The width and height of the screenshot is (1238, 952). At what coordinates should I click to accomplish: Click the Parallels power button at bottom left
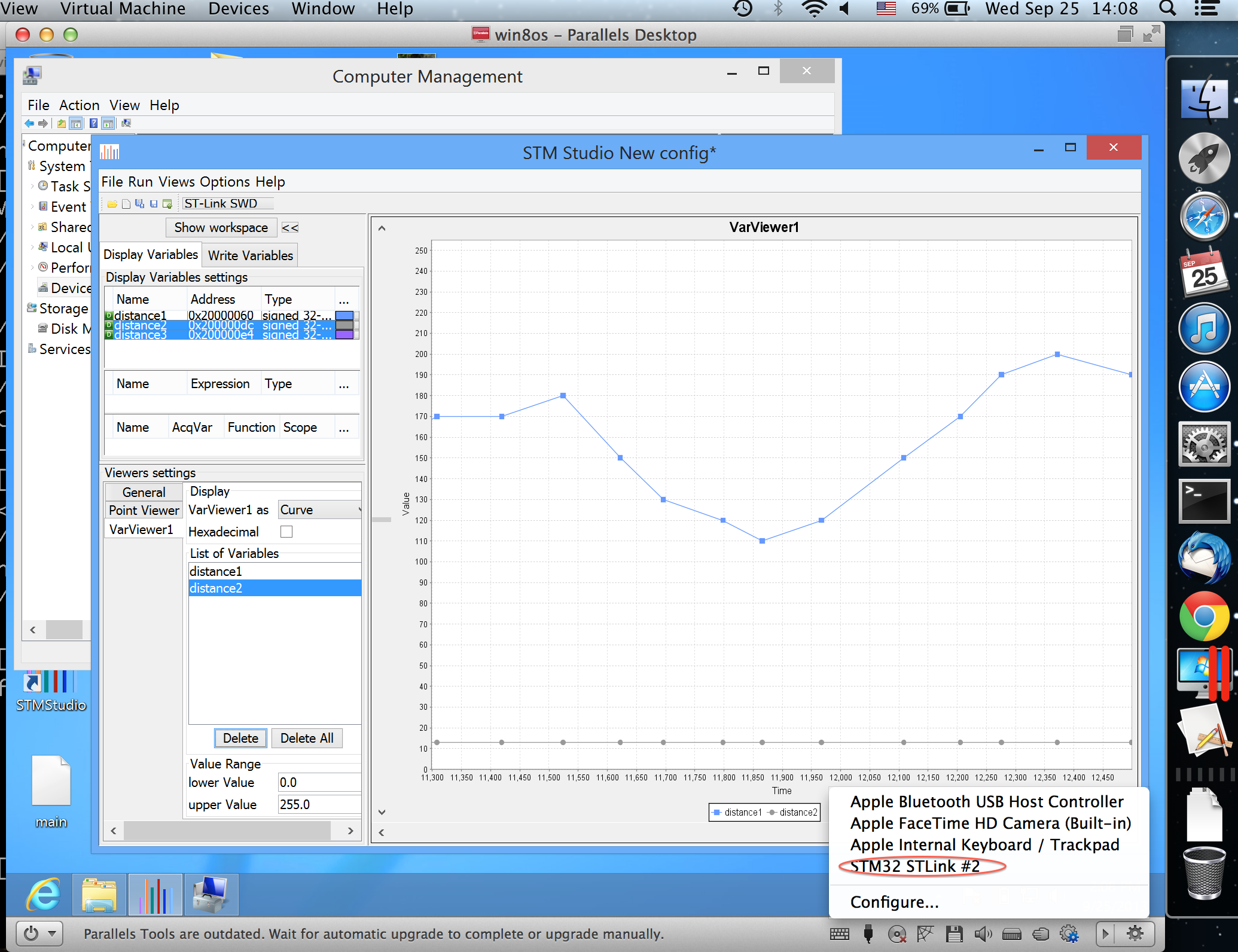click(31, 933)
